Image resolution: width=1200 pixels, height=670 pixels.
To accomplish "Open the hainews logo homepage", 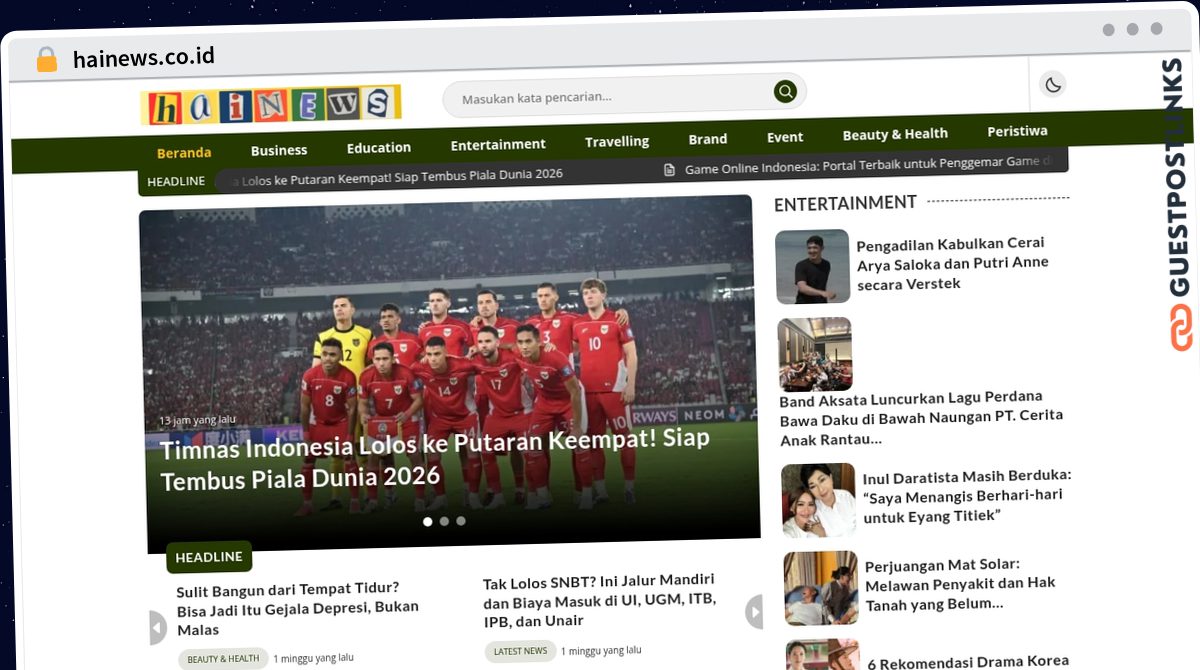I will (271, 104).
